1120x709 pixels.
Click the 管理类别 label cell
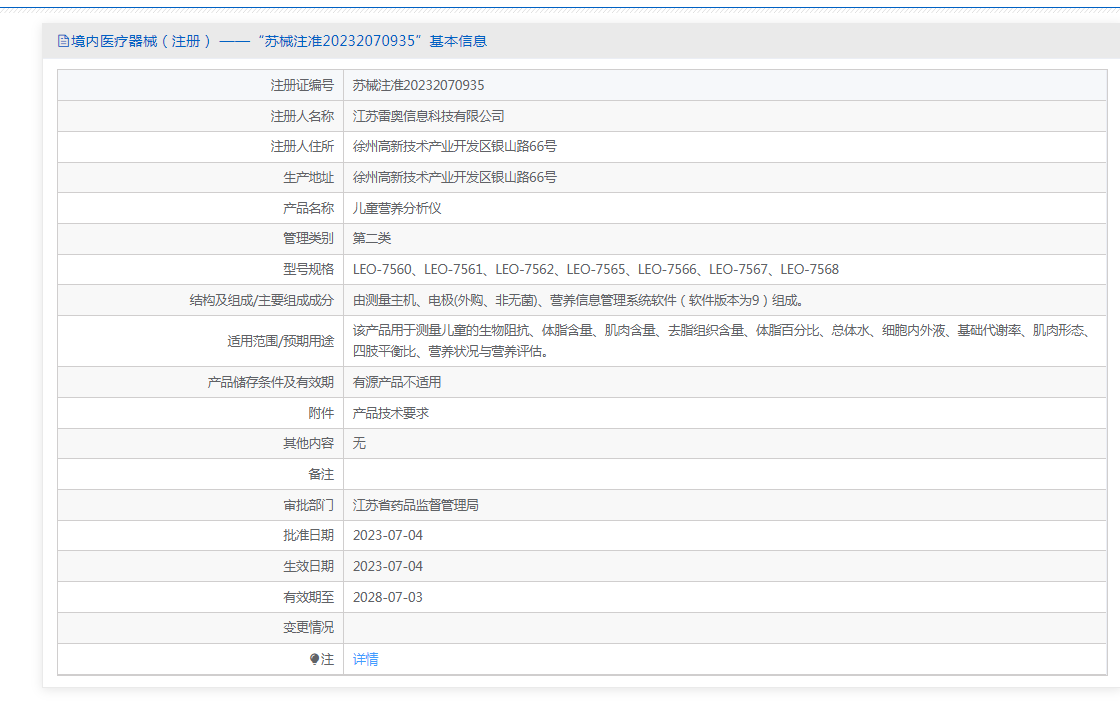[x=201, y=238]
